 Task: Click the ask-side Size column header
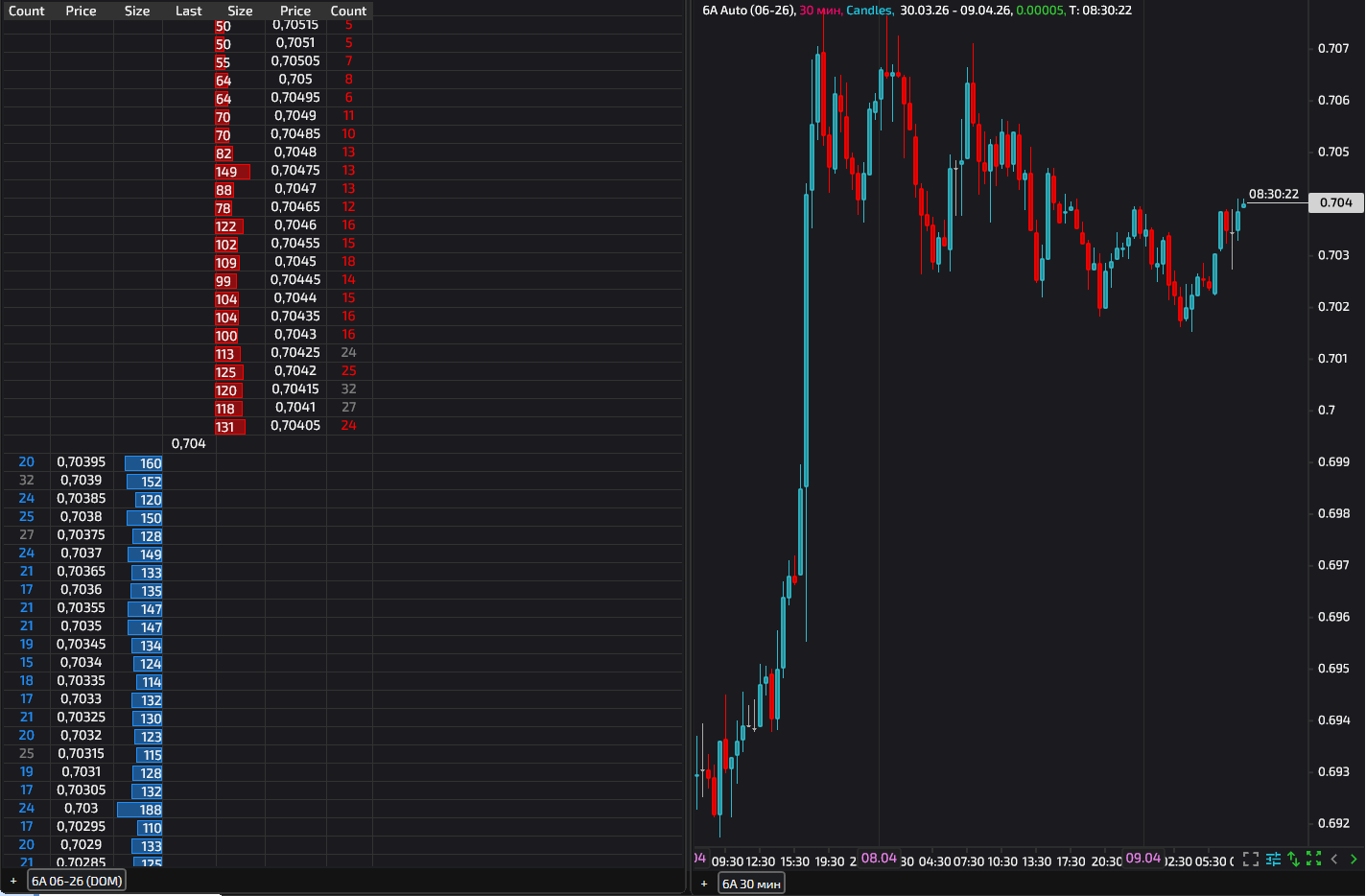240,11
